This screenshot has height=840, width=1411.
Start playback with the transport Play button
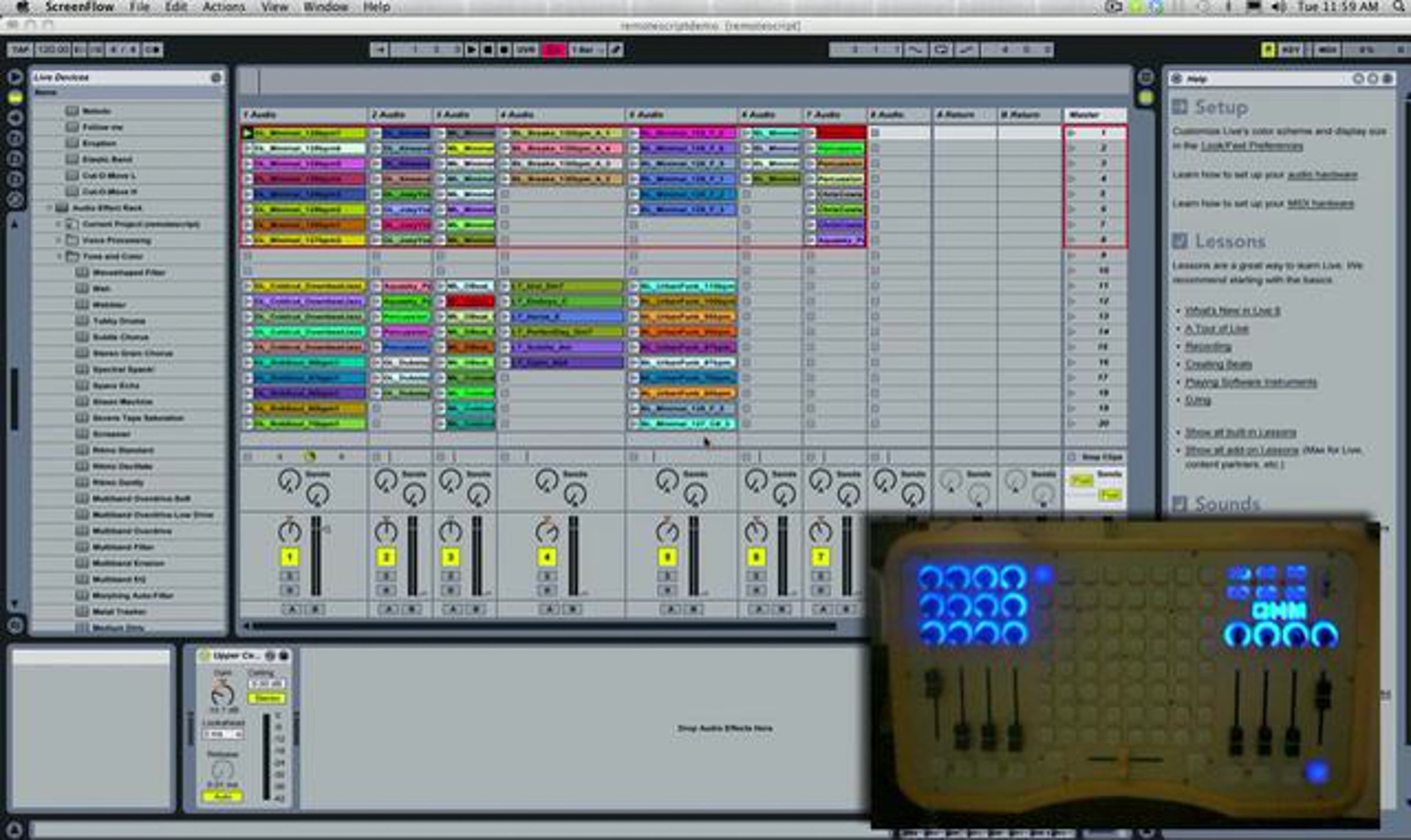tap(472, 50)
